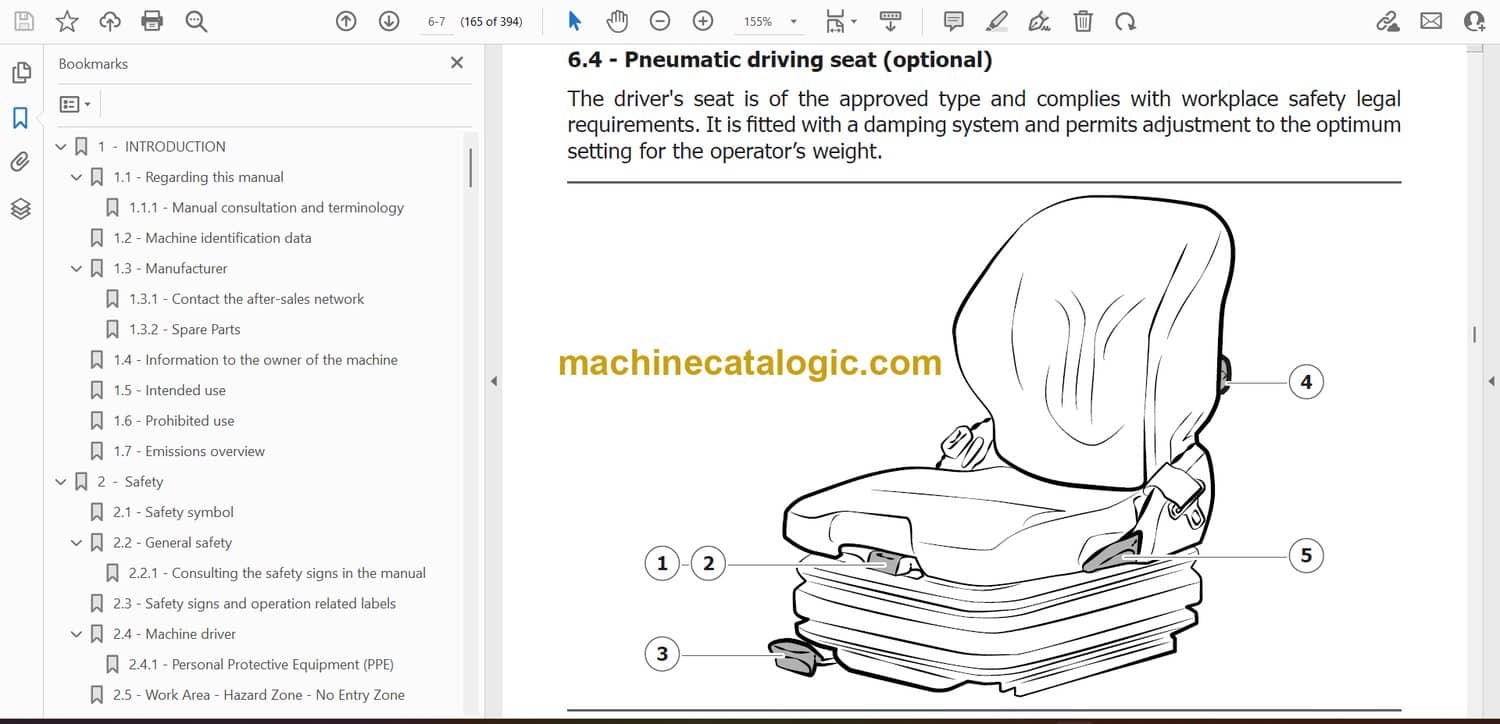Image resolution: width=1500 pixels, height=724 pixels.
Task: Collapse the 1.1 Regarding this manual bookmark
Action: [77, 177]
